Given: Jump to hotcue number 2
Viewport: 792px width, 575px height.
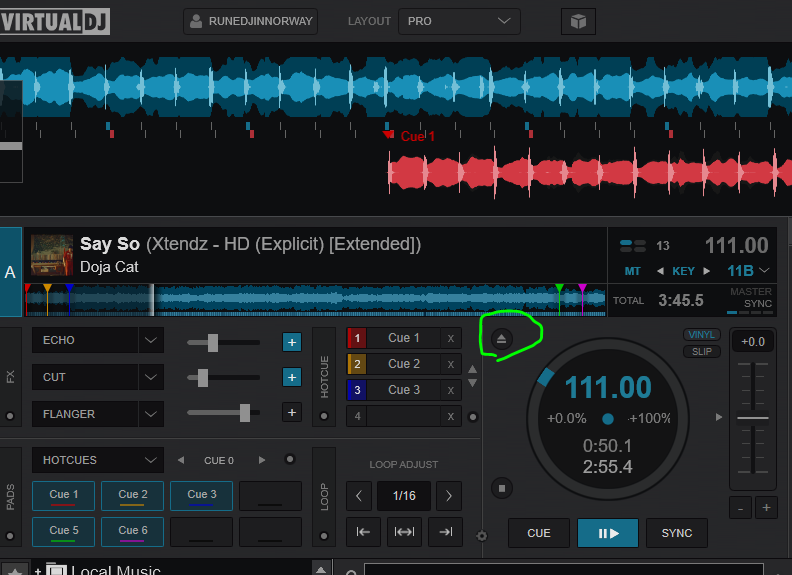Looking at the screenshot, I should coord(357,364).
